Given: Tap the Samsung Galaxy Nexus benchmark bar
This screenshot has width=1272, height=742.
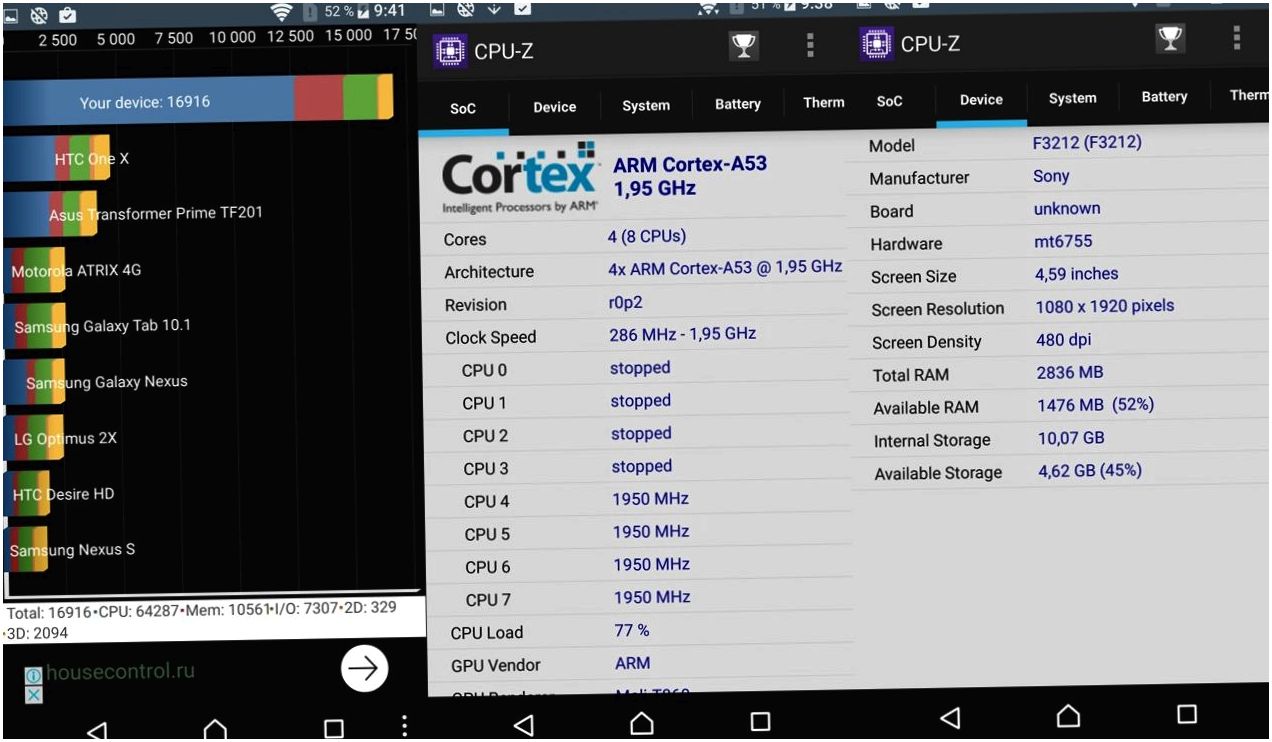Looking at the screenshot, I should click(x=33, y=382).
